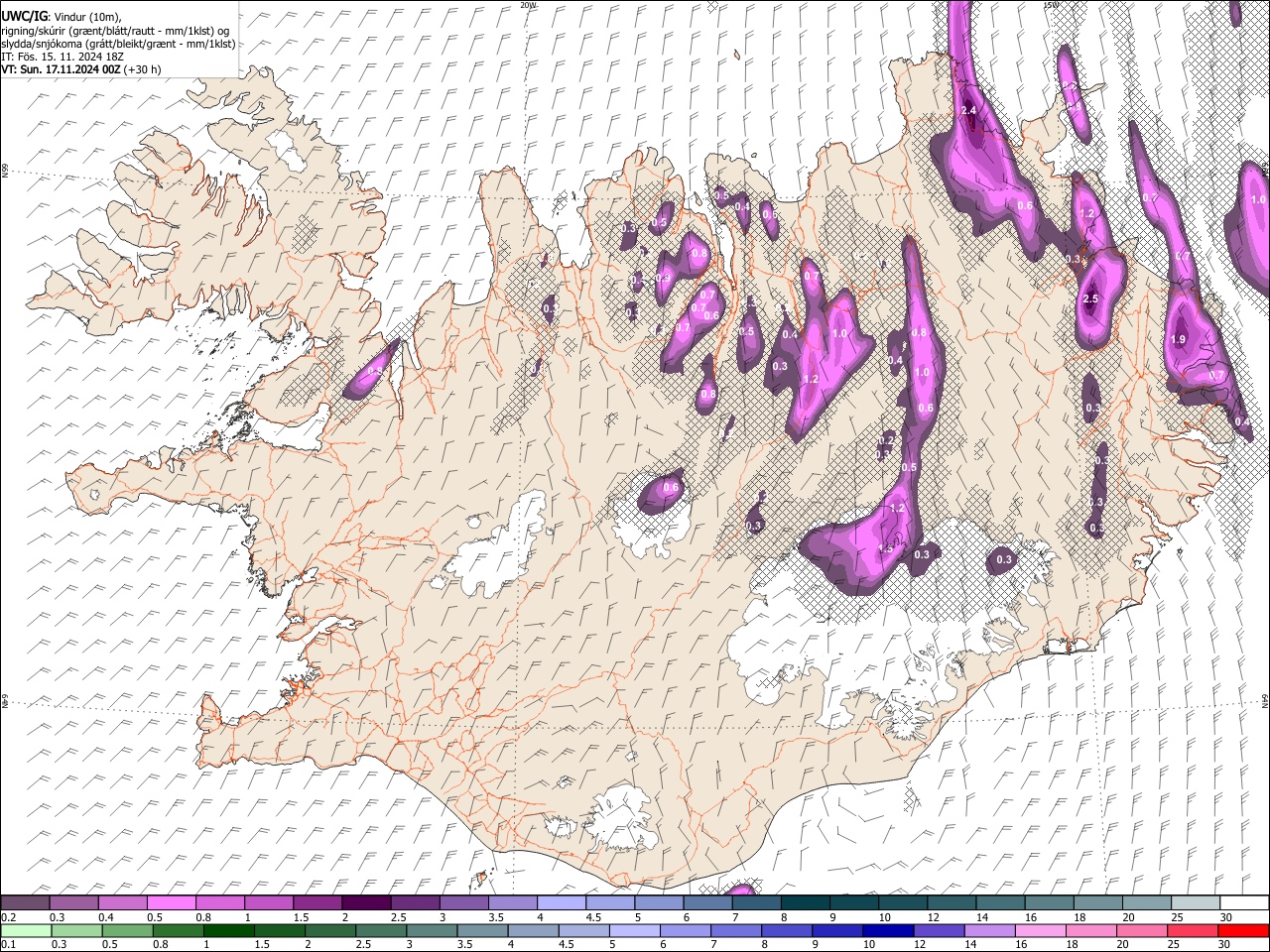The height and width of the screenshot is (952, 1270).
Task: Click the 2.4 precipitation value on the map
Action: click(969, 110)
